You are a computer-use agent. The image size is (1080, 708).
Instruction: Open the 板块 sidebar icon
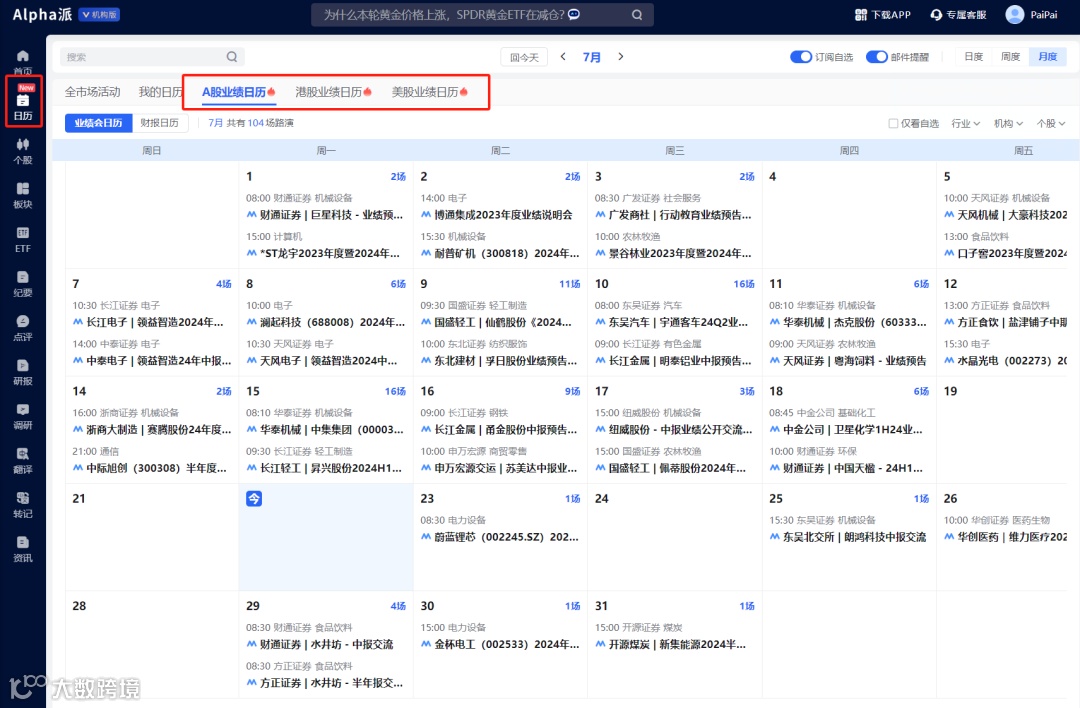point(23,188)
